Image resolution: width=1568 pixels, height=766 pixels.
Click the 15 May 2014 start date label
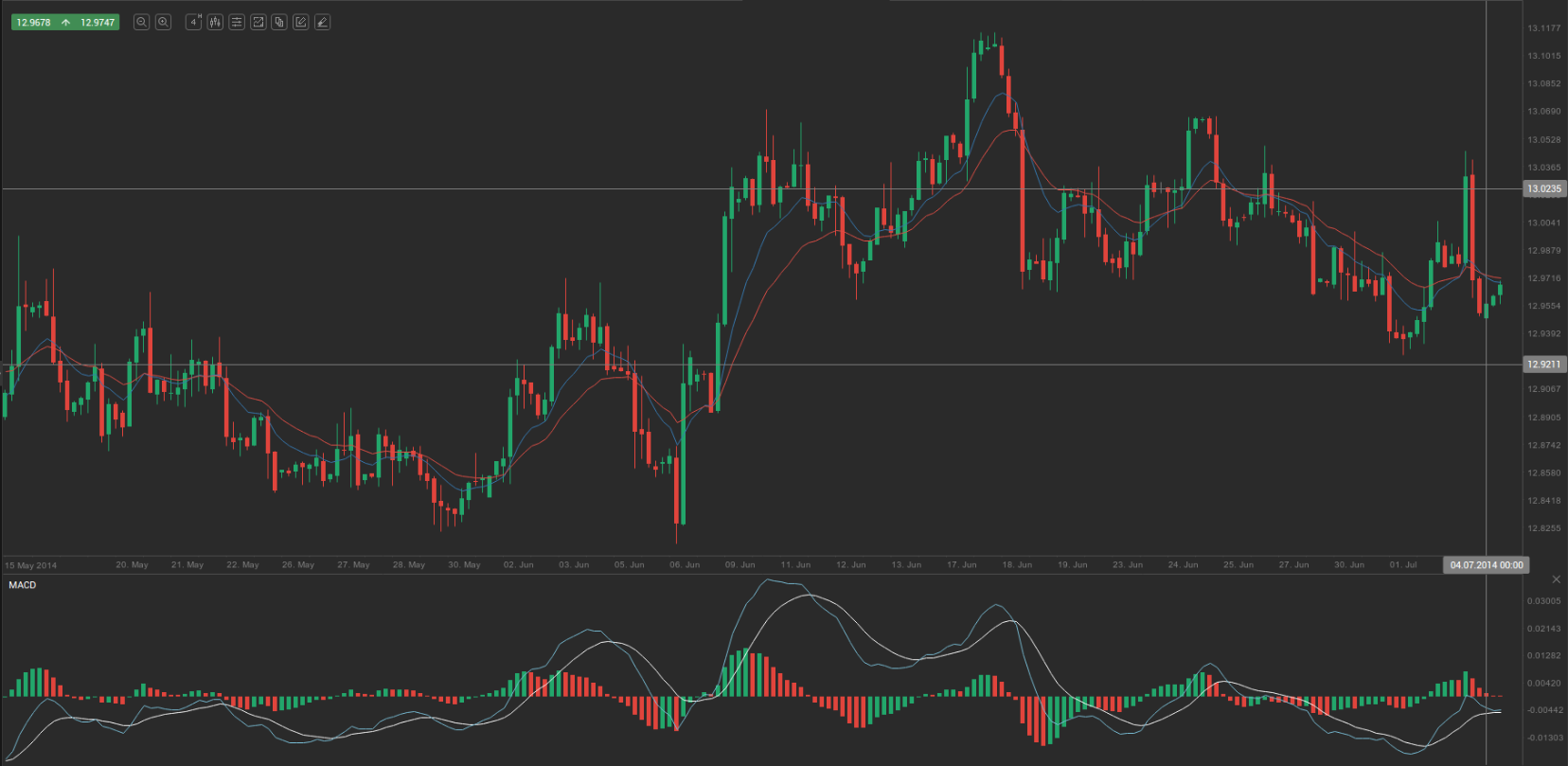(31, 565)
